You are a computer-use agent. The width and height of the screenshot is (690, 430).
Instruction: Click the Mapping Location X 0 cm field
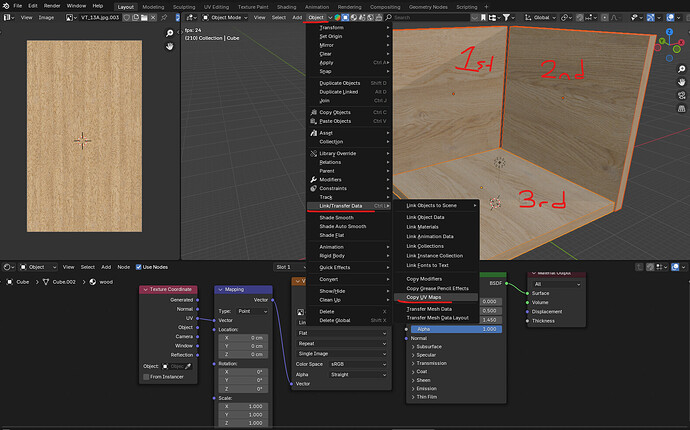point(243,338)
